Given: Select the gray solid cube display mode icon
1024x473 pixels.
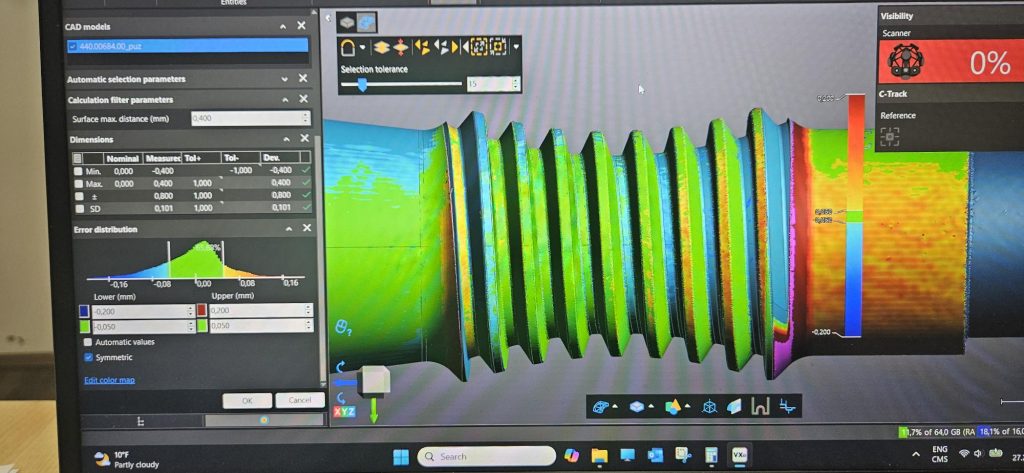Looking at the screenshot, I should click(345, 20).
